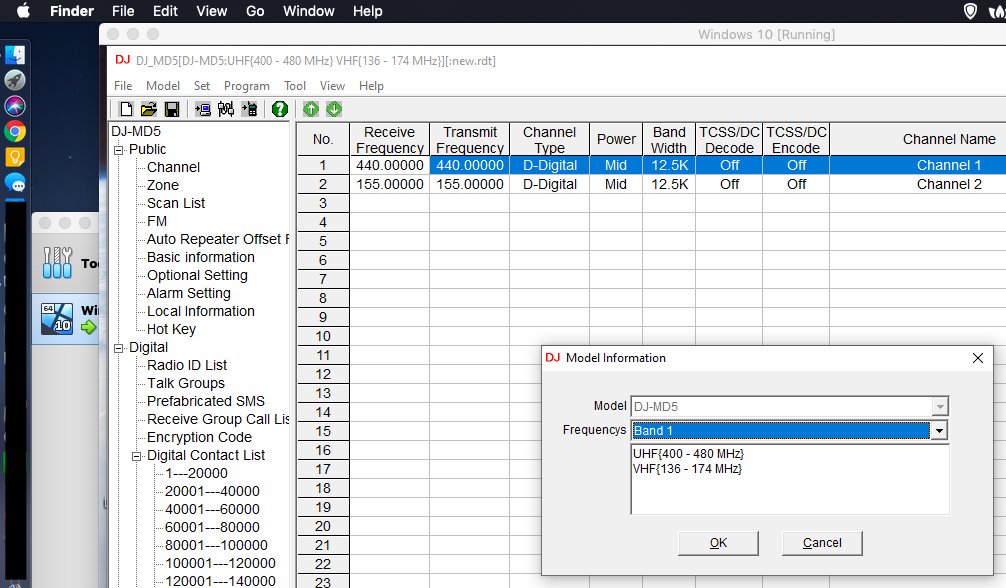Click the green up arrow toolbar icon
Image resolution: width=1006 pixels, height=588 pixels.
(x=311, y=109)
